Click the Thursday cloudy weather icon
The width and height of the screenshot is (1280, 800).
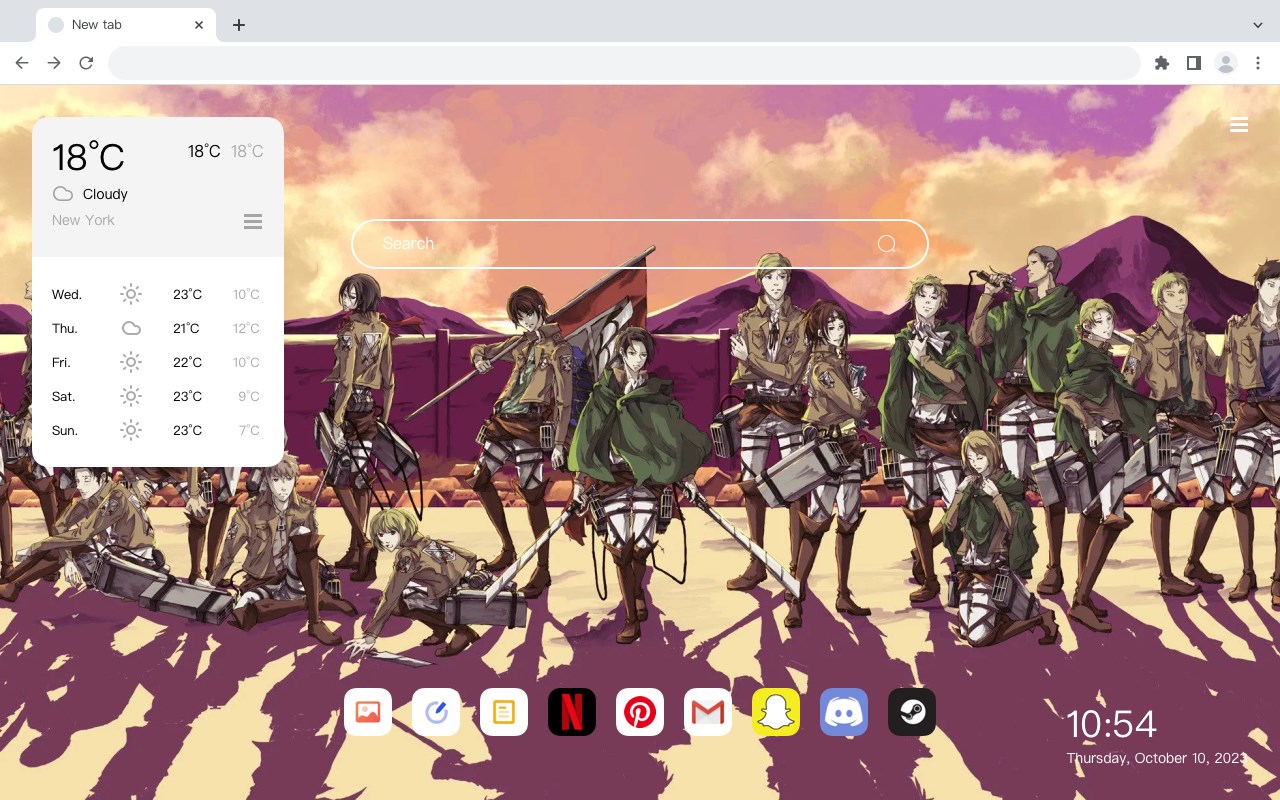[131, 328]
